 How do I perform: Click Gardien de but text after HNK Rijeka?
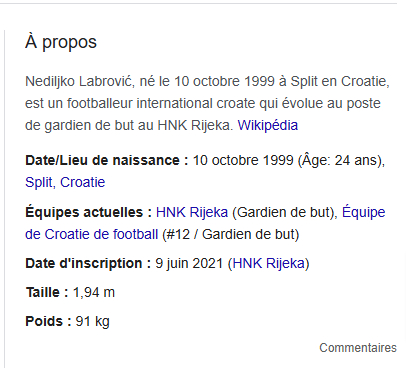point(285,212)
